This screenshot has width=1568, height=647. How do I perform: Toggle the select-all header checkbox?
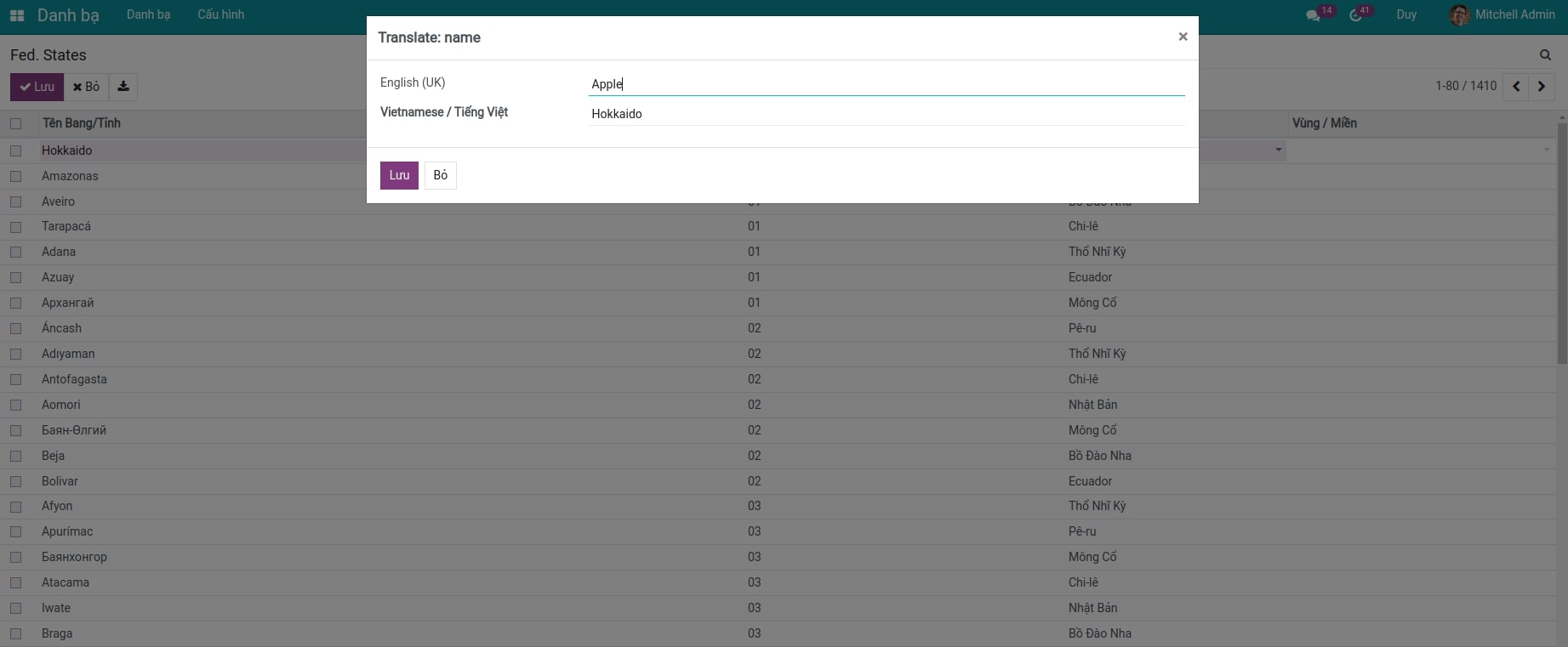pos(15,123)
